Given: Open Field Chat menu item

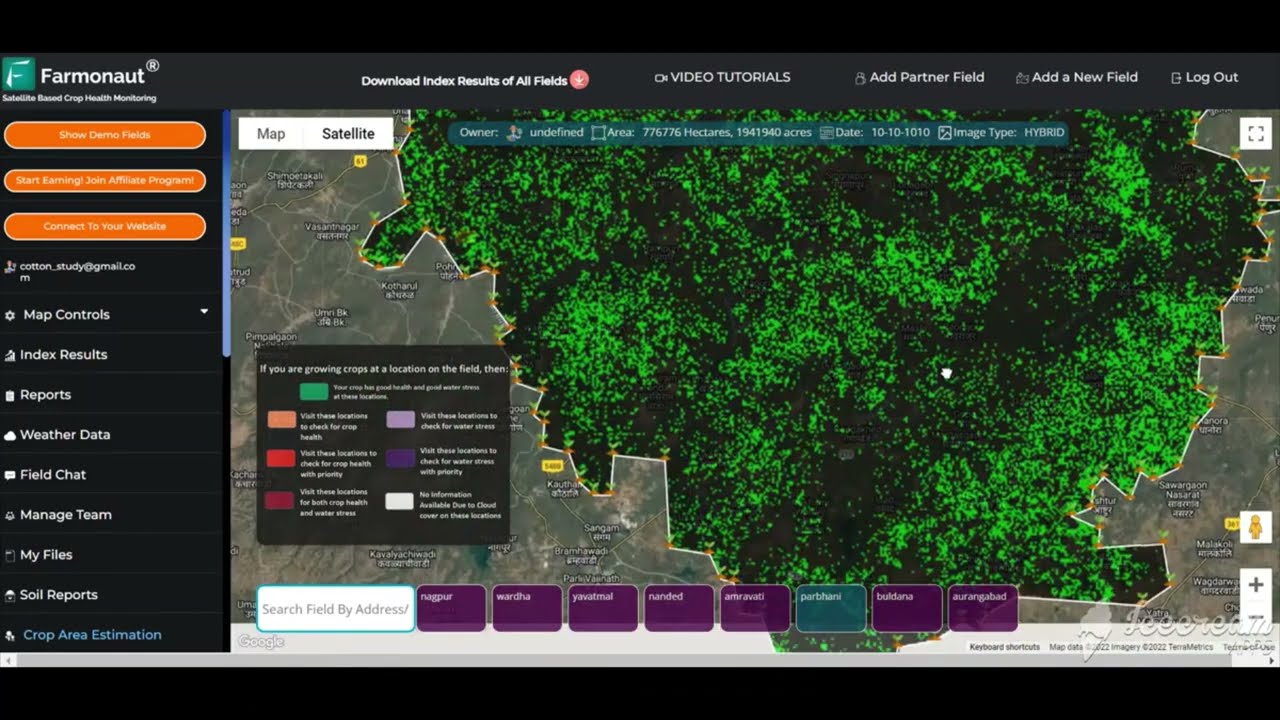Looking at the screenshot, I should (53, 475).
